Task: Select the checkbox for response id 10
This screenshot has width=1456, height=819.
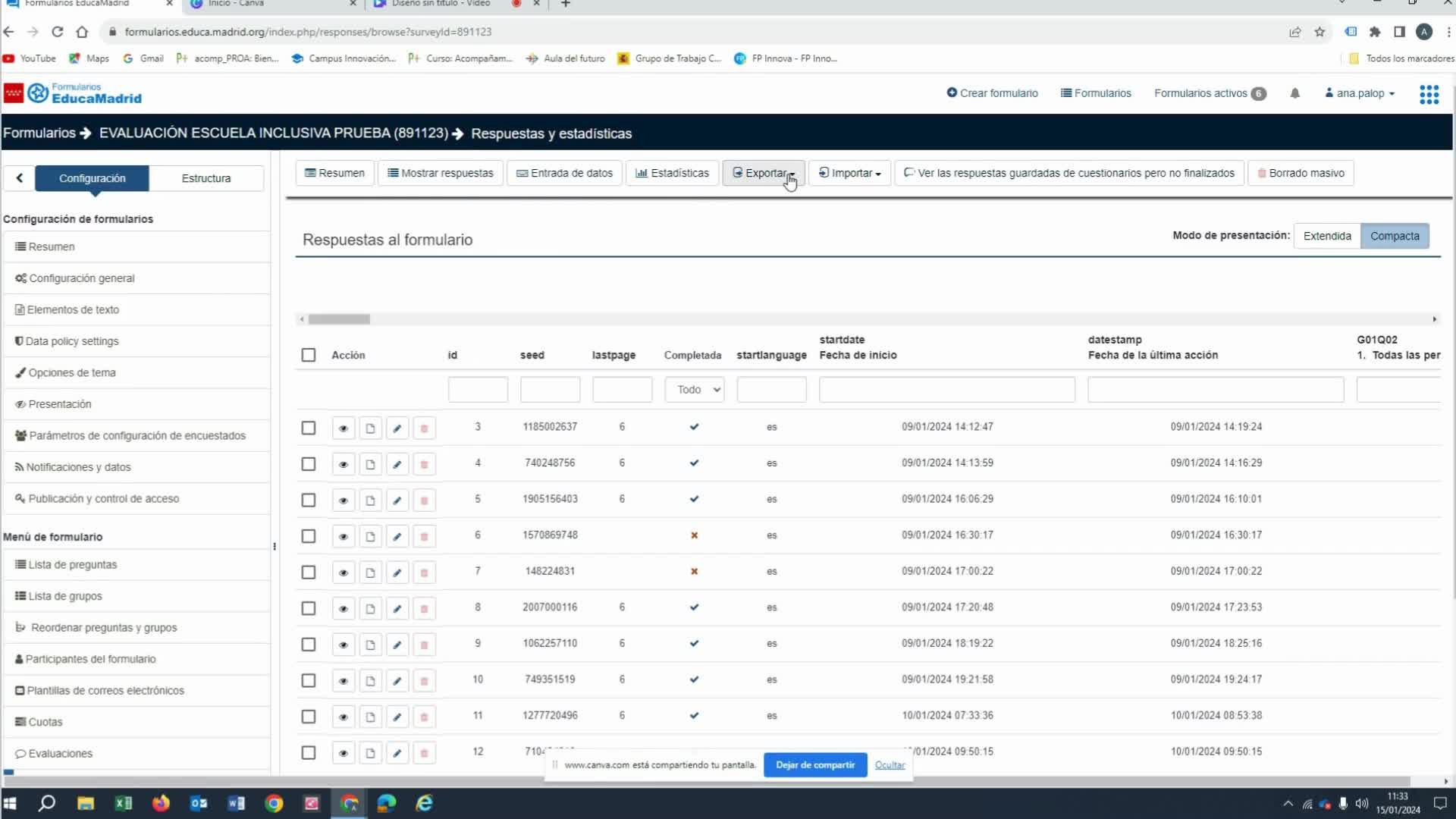Action: [x=308, y=680]
